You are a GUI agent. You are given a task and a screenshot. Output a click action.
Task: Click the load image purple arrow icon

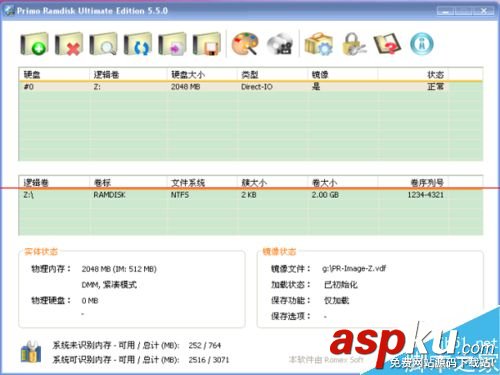click(172, 44)
